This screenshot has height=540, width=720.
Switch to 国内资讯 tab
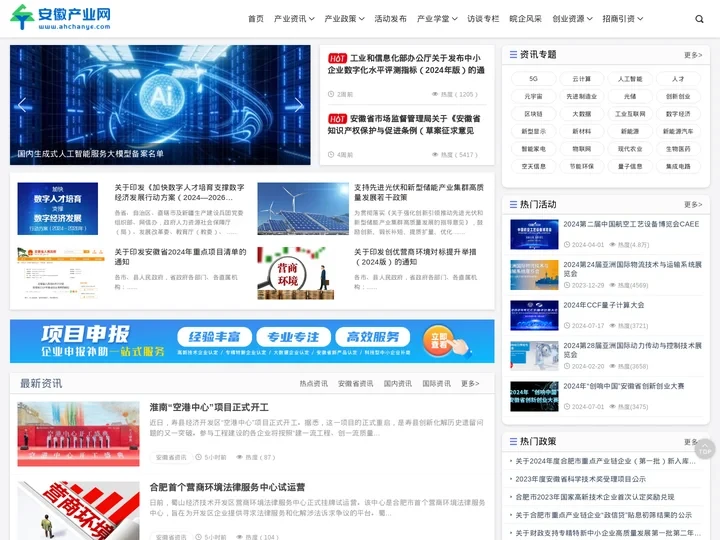(x=398, y=383)
